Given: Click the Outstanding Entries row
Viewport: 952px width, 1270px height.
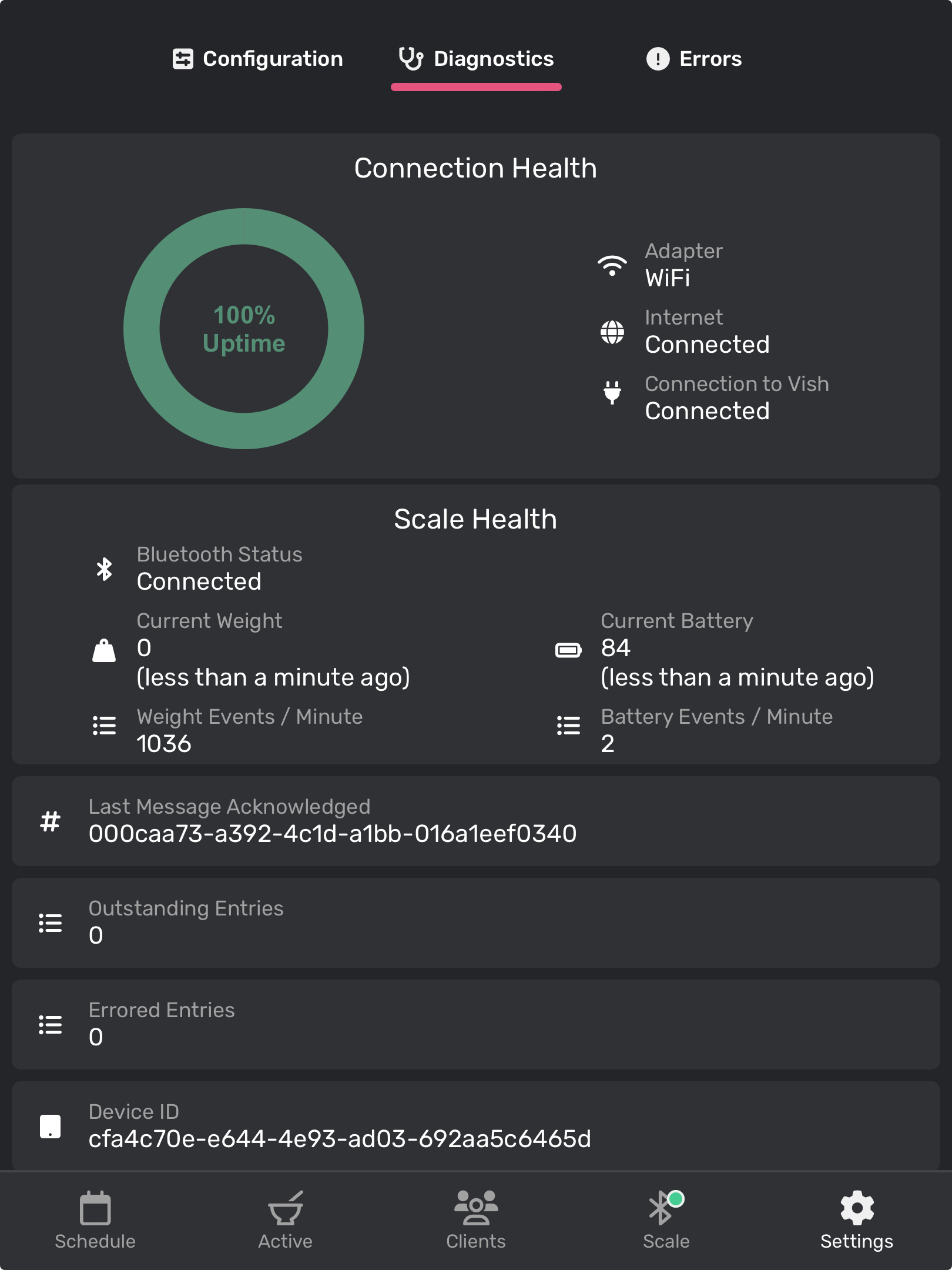Looking at the screenshot, I should tap(476, 923).
